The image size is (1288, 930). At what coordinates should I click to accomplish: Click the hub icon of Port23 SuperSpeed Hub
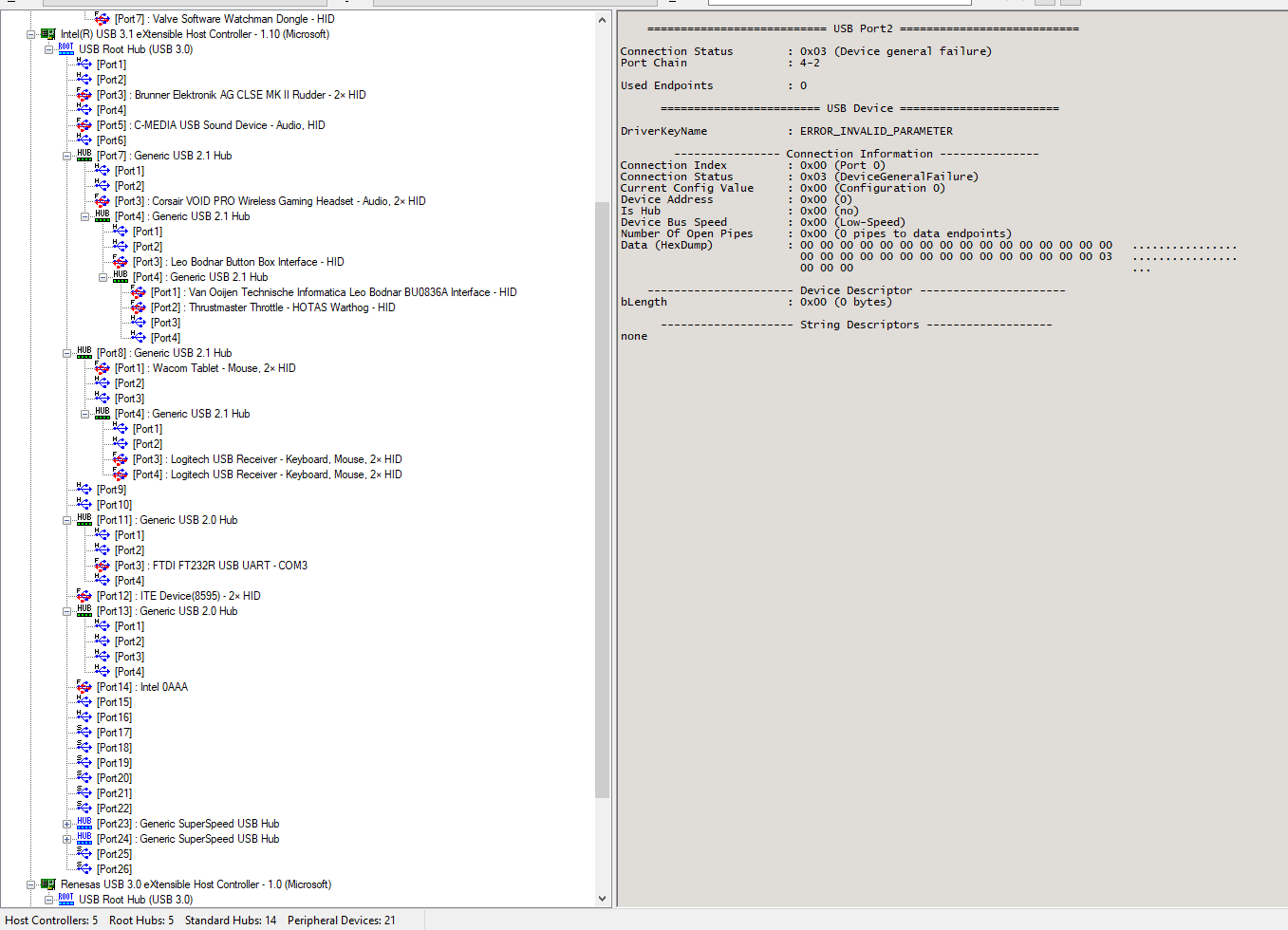(x=84, y=824)
